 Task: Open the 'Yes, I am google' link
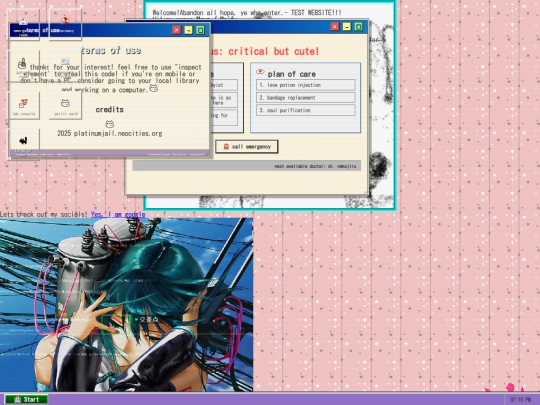click(118, 214)
